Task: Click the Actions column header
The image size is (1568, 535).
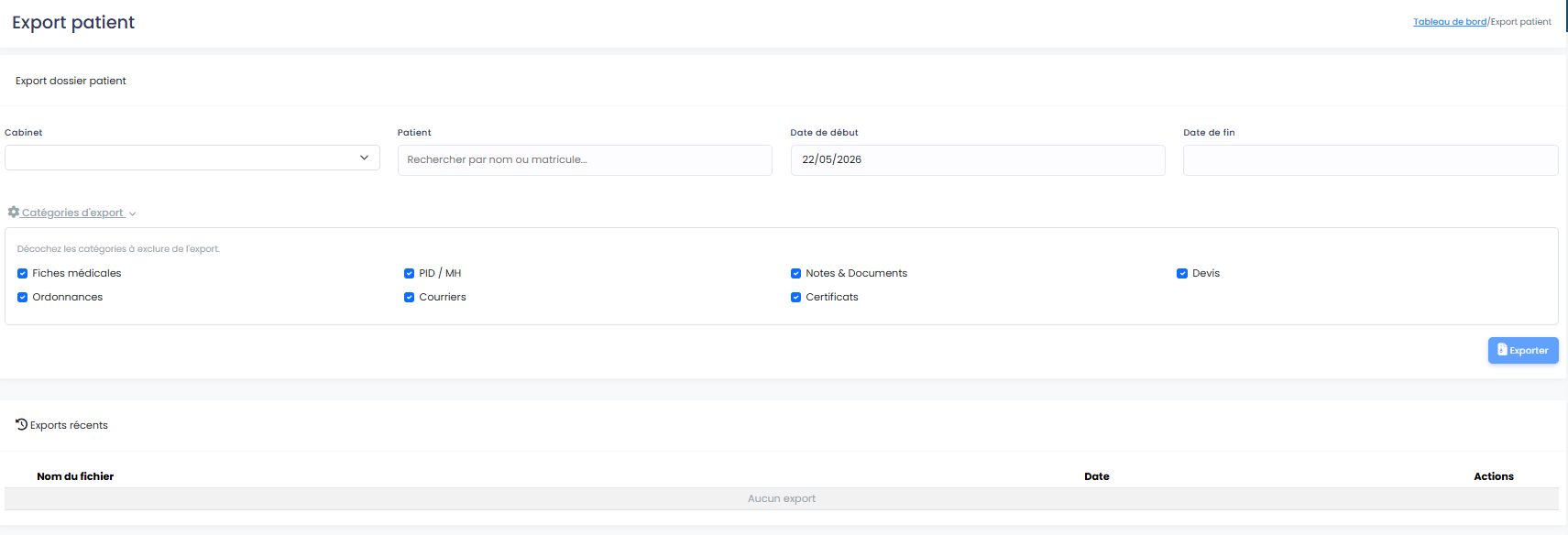Action: point(1494,476)
